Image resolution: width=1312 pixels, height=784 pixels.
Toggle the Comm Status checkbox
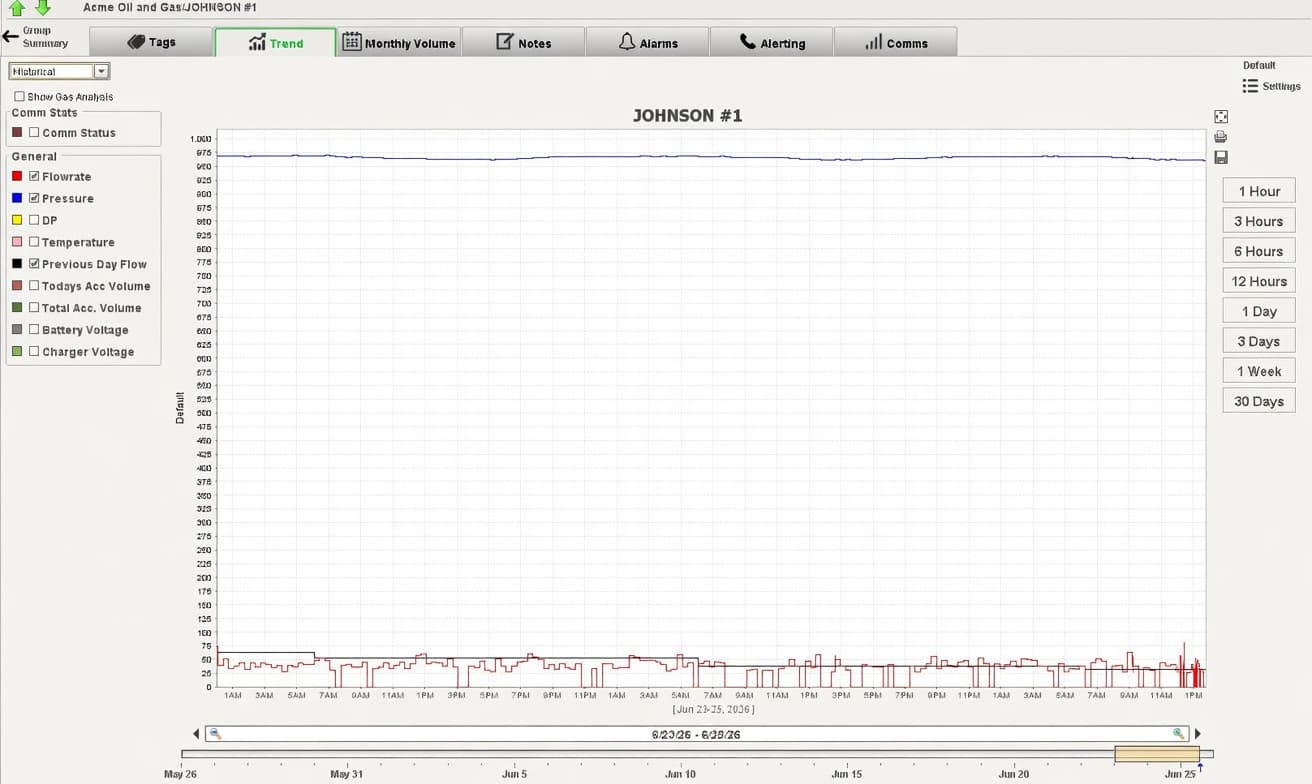coord(34,132)
